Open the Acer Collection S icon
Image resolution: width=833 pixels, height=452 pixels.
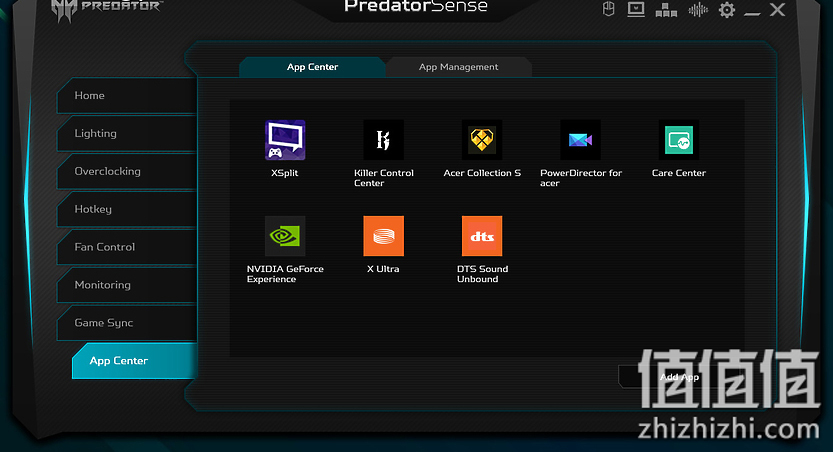[482, 140]
